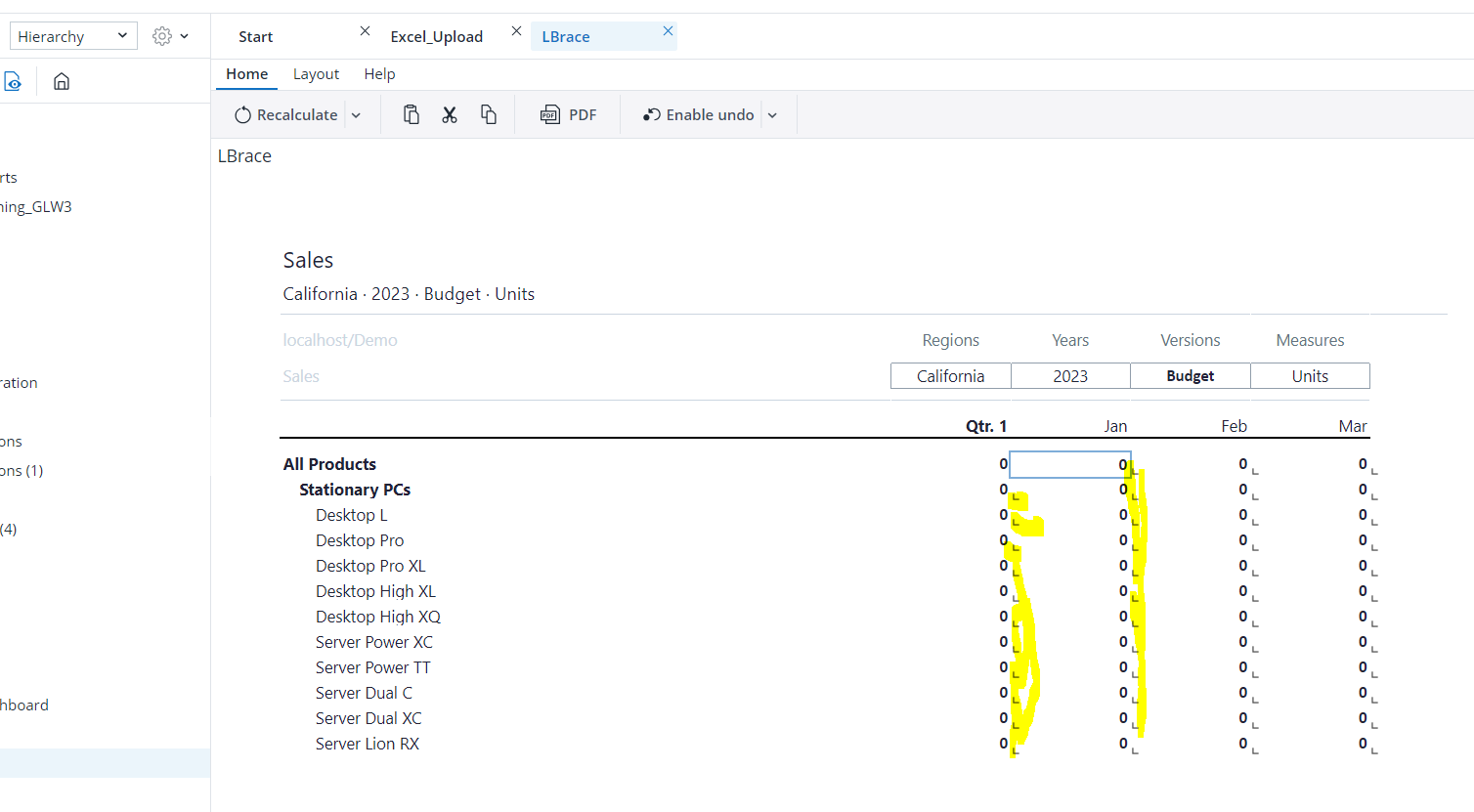Click the home icon in sidebar
Image resolution: width=1474 pixels, height=812 pixels.
[x=62, y=81]
